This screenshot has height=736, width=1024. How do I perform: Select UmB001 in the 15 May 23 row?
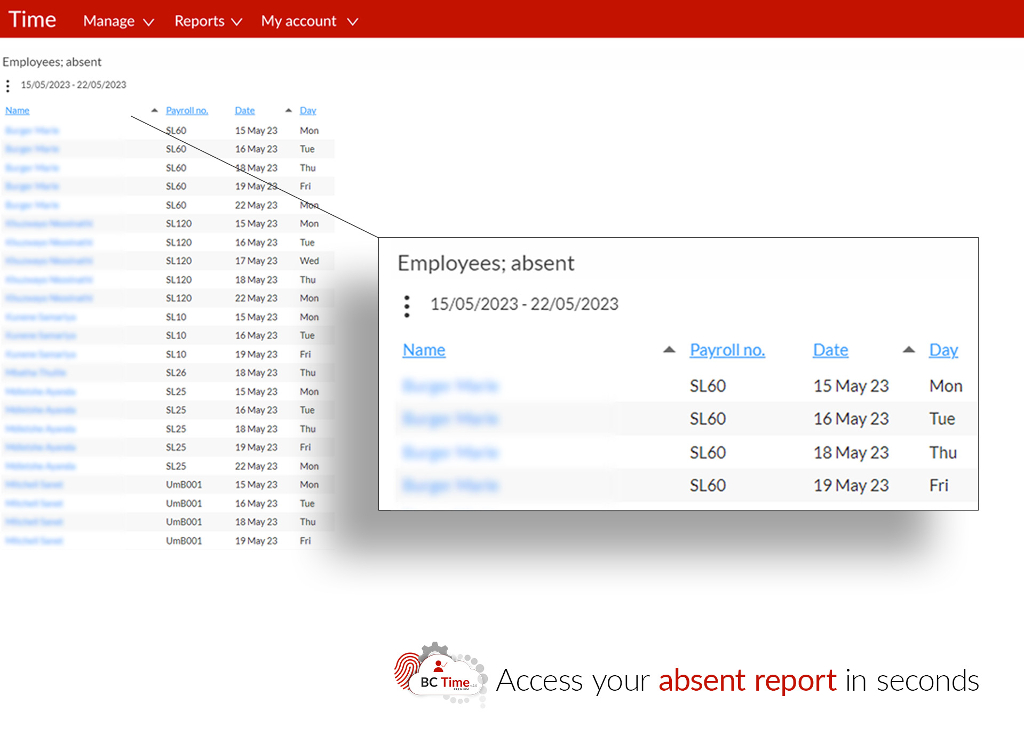pyautogui.click(x=184, y=485)
